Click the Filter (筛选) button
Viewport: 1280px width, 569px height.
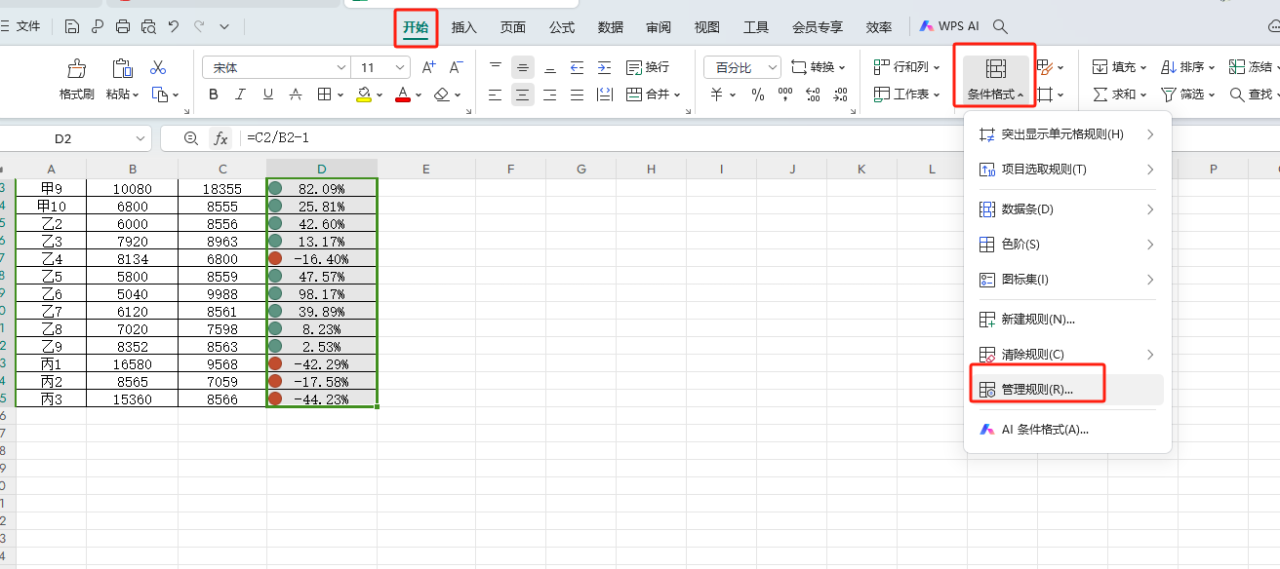[1186, 94]
